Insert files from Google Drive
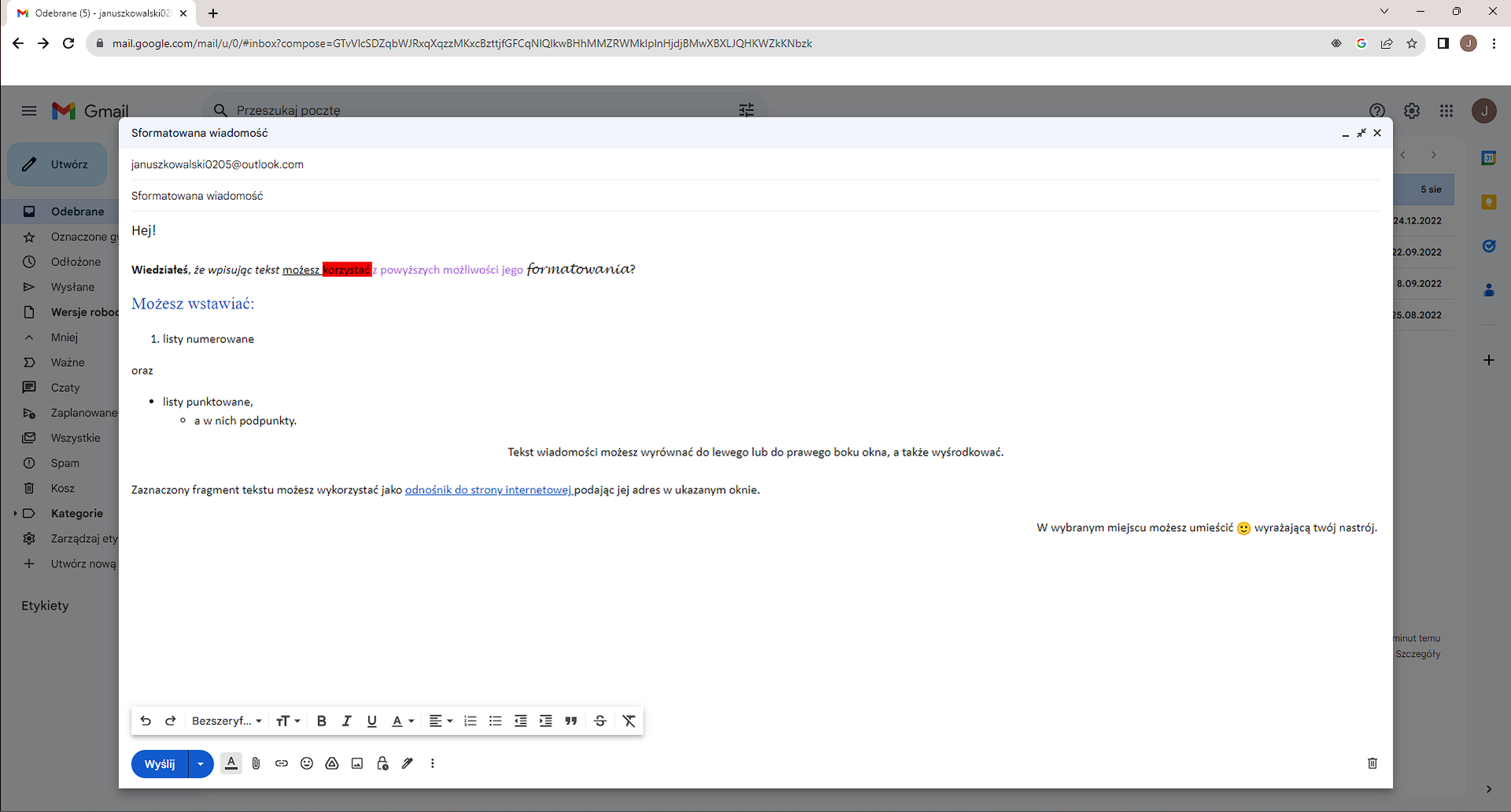 (332, 763)
